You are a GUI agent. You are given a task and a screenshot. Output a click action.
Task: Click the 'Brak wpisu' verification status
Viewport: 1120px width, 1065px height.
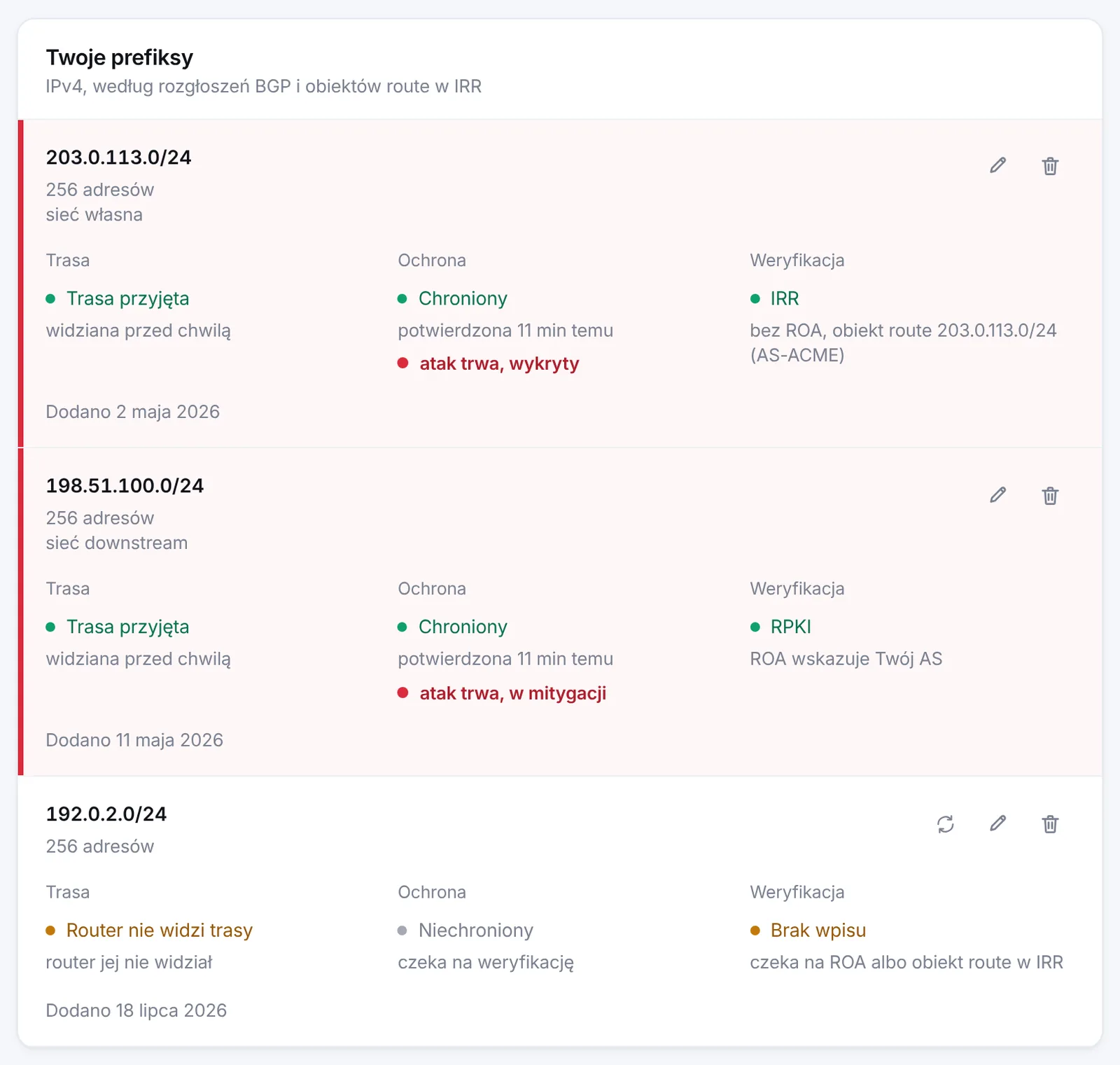(818, 931)
